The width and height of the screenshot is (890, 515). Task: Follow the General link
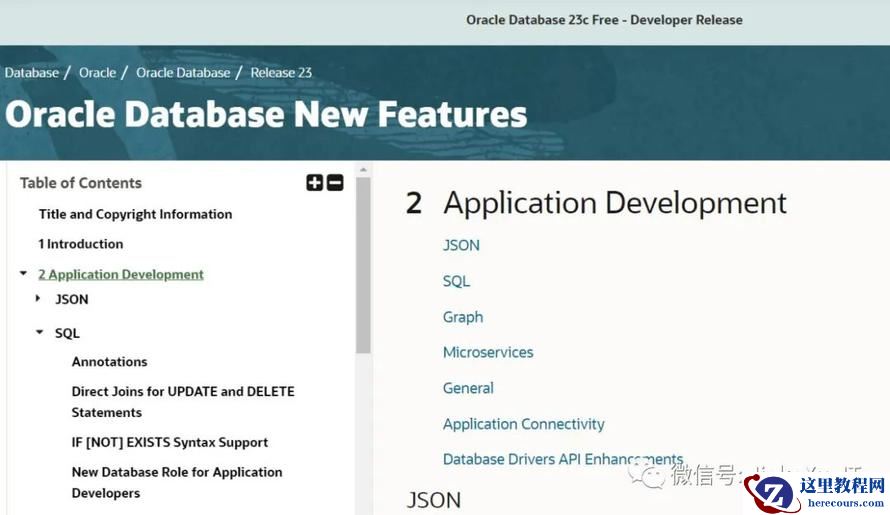point(468,388)
